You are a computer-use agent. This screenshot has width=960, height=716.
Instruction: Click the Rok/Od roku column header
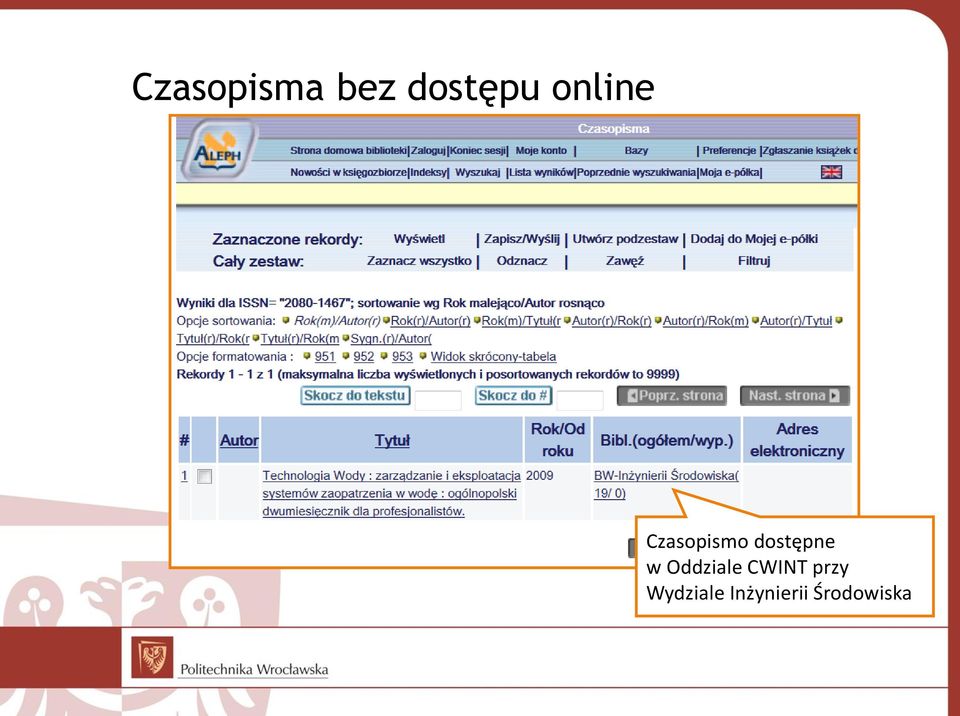pos(558,440)
